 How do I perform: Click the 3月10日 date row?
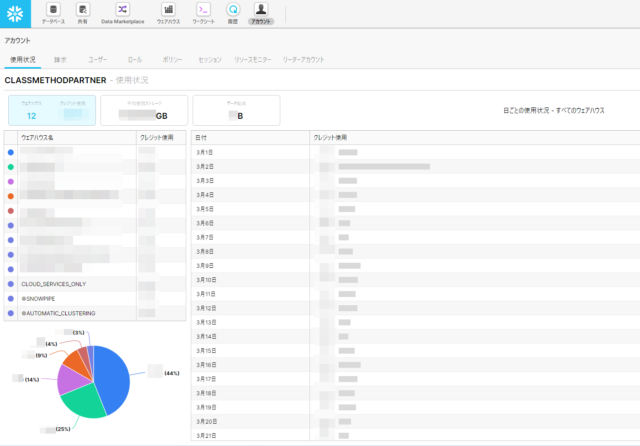(x=416, y=280)
